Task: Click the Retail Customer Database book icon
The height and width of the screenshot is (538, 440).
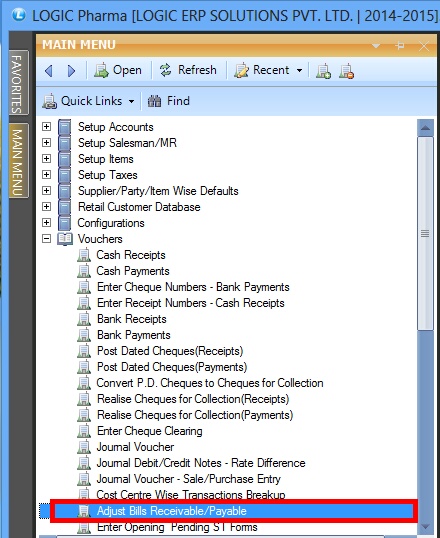Action: click(x=65, y=207)
